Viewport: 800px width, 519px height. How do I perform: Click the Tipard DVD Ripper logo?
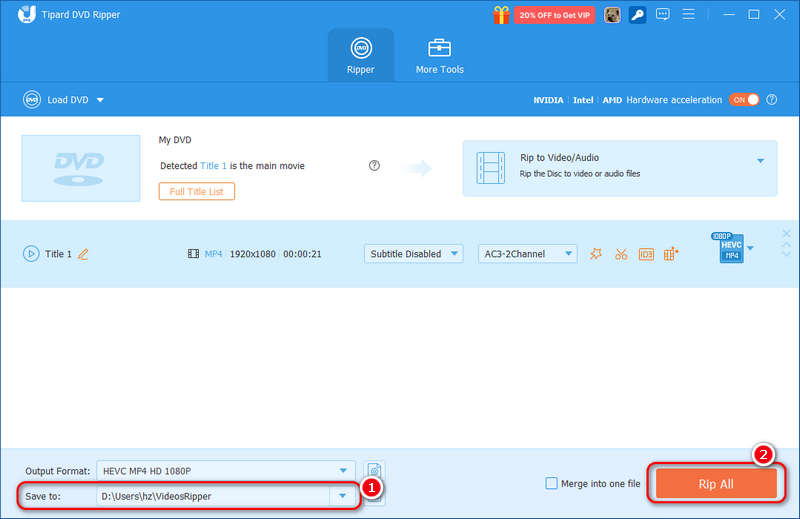(x=27, y=14)
